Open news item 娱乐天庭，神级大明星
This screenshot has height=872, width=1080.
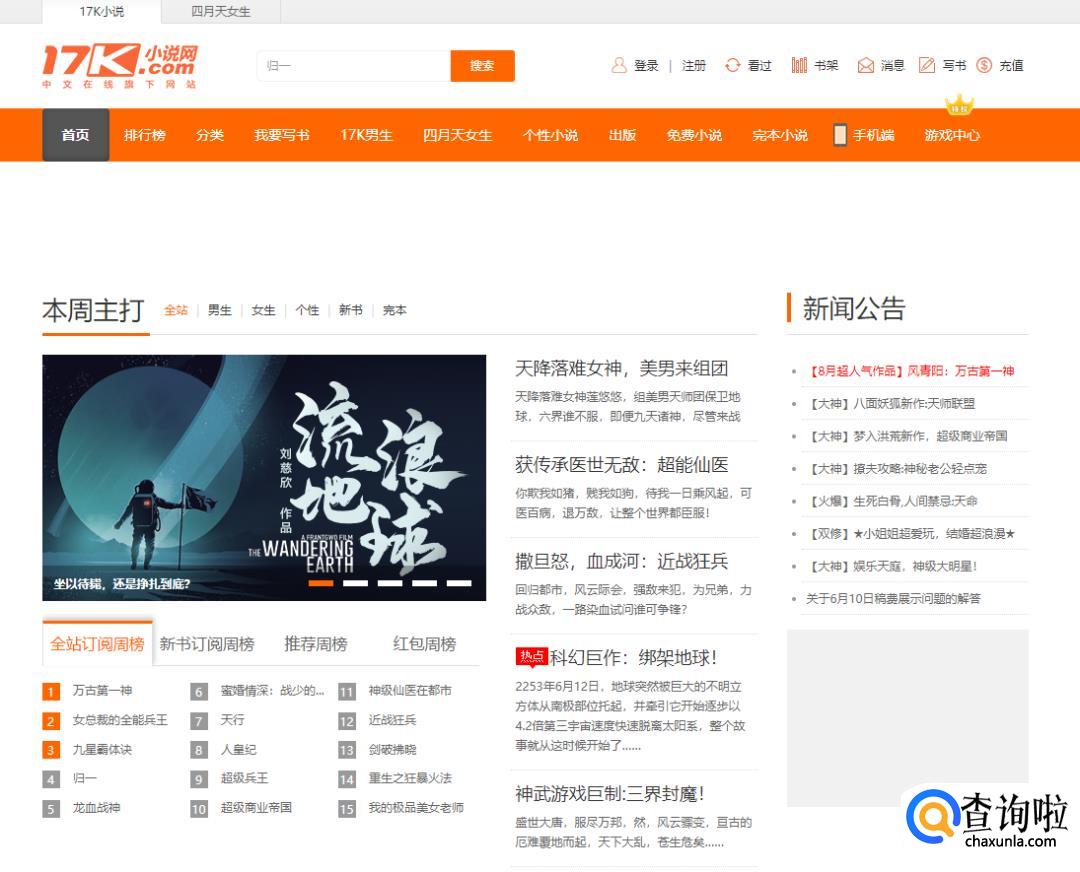(891, 566)
